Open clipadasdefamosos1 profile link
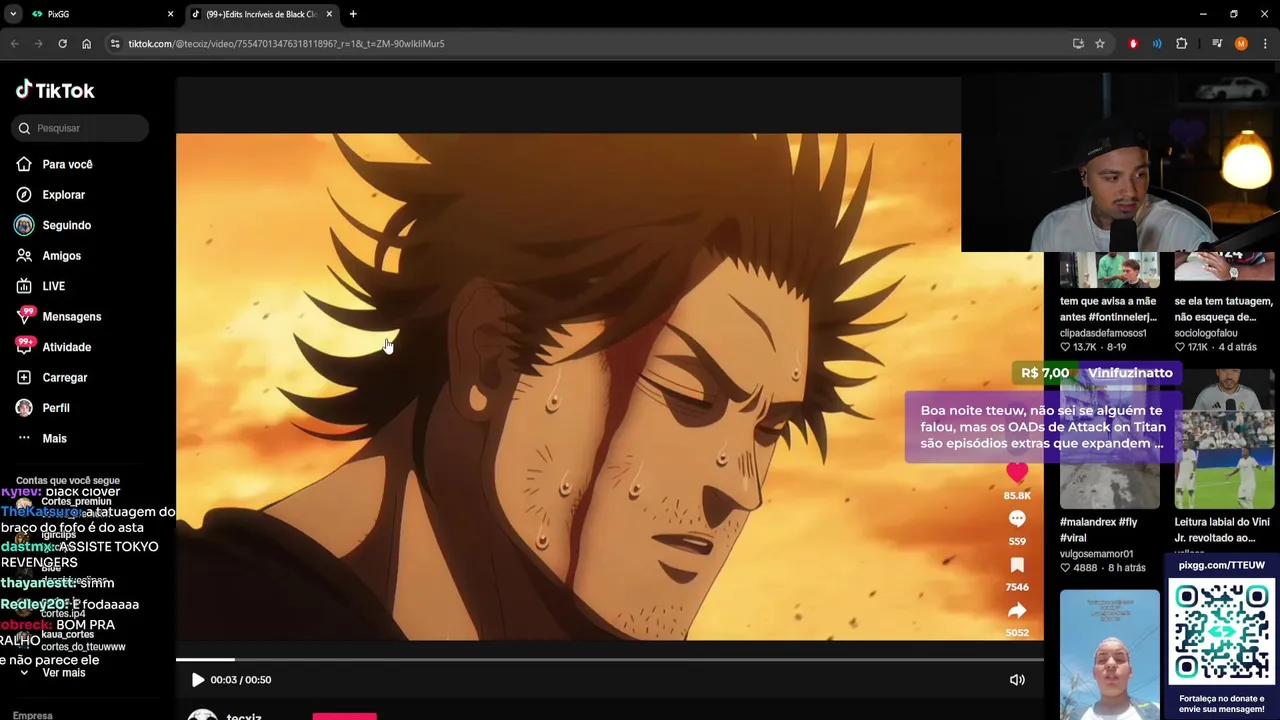Viewport: 1280px width, 720px height. tap(1103, 333)
